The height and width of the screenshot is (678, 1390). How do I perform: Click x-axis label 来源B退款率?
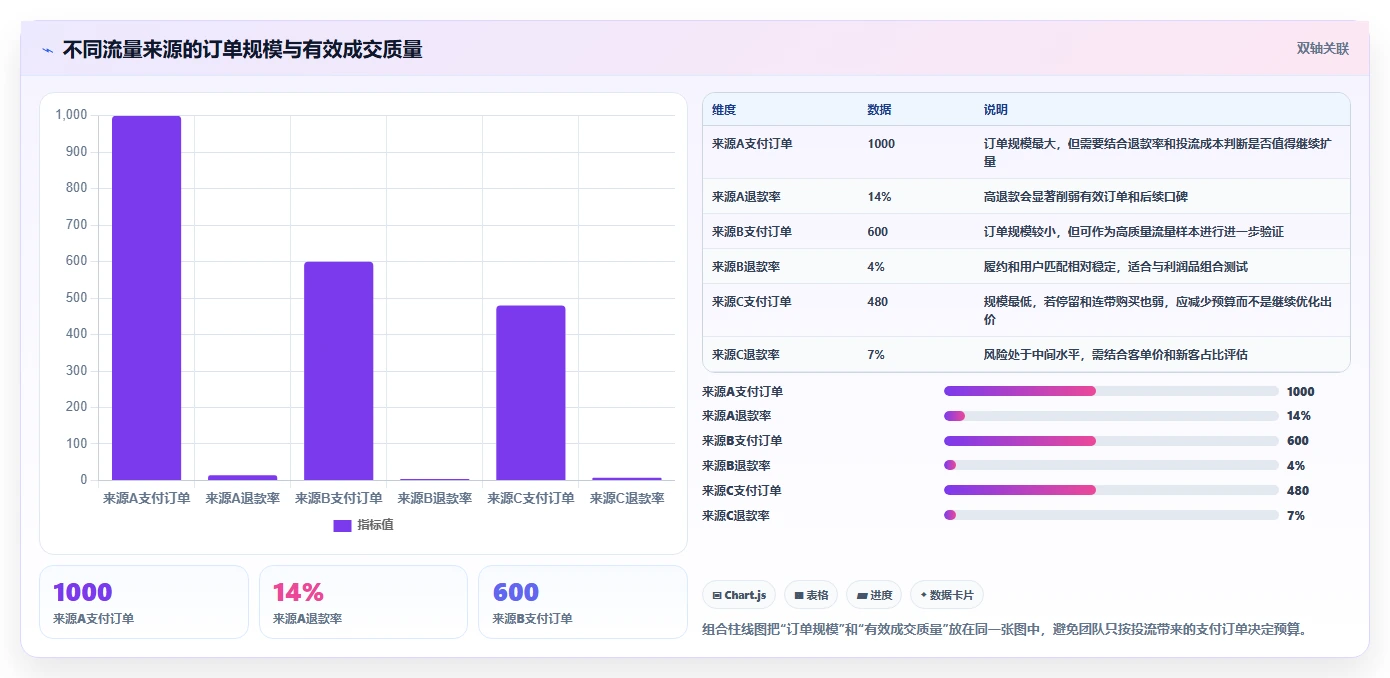434,498
